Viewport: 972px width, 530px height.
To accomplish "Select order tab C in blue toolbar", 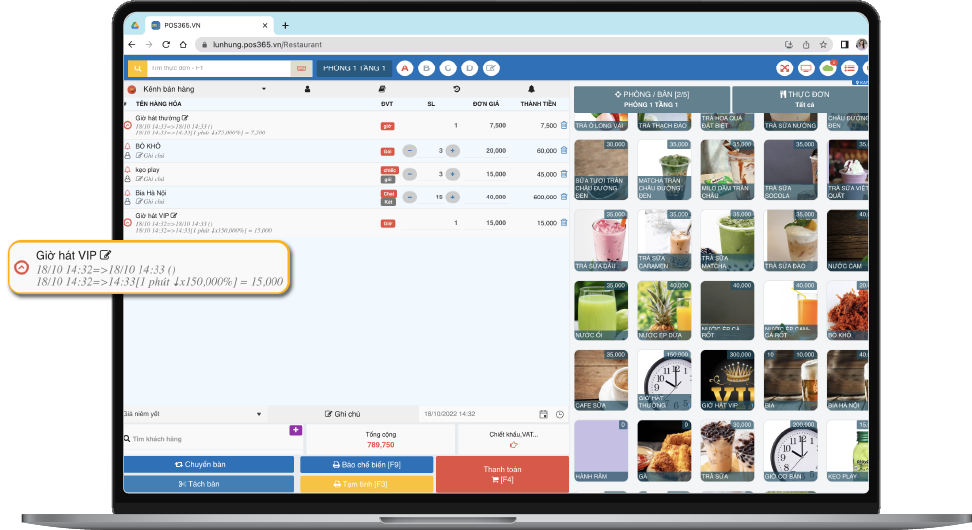I will 448,68.
